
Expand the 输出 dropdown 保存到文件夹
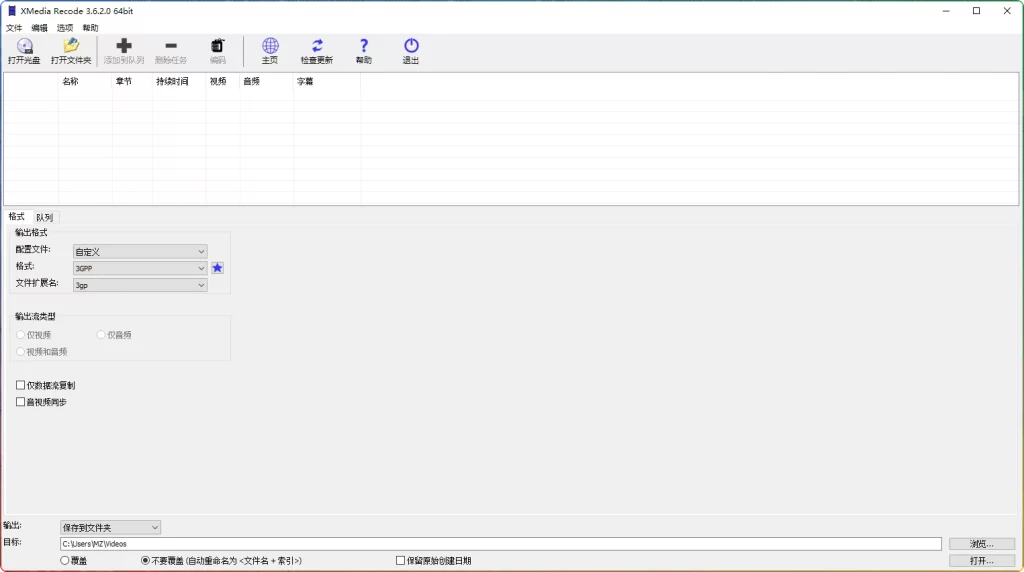pos(110,528)
